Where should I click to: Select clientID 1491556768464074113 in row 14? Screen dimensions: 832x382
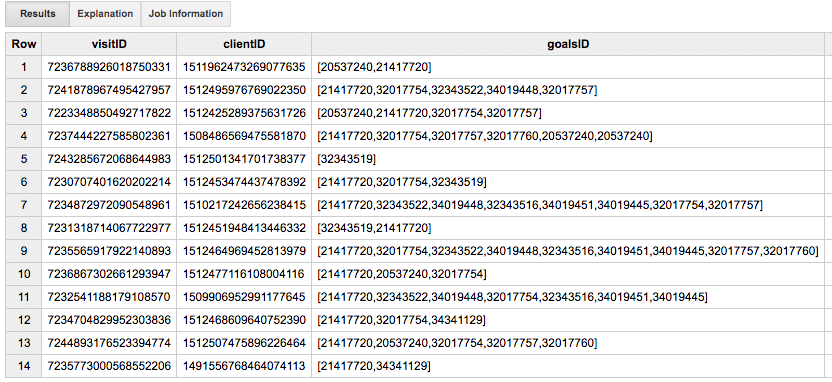[x=244, y=366]
